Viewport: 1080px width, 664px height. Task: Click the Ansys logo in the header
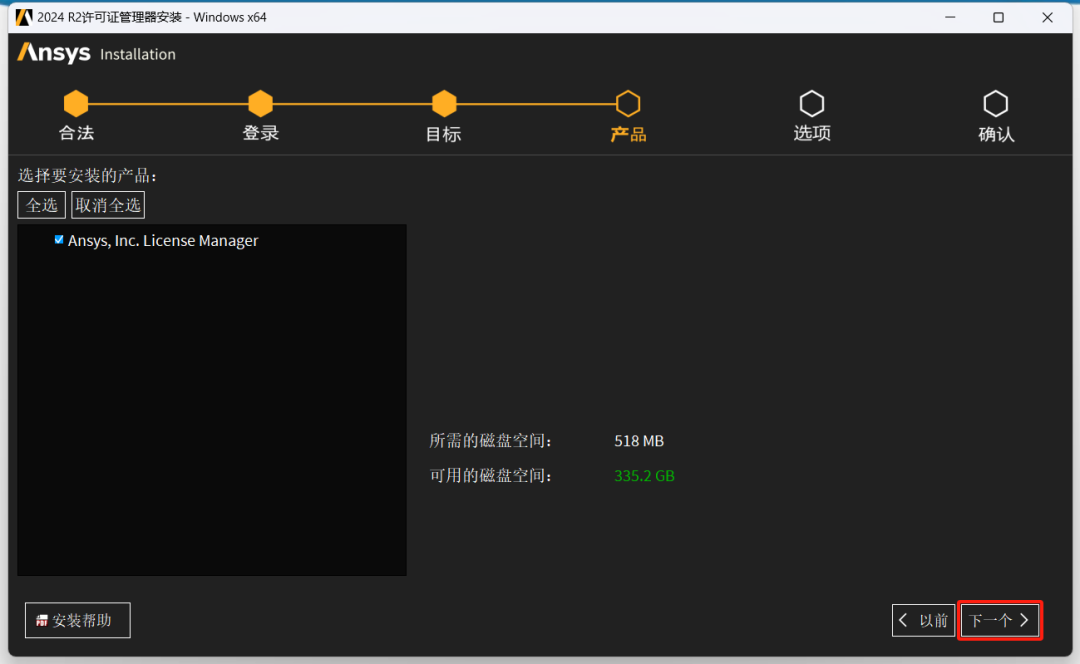click(x=54, y=53)
